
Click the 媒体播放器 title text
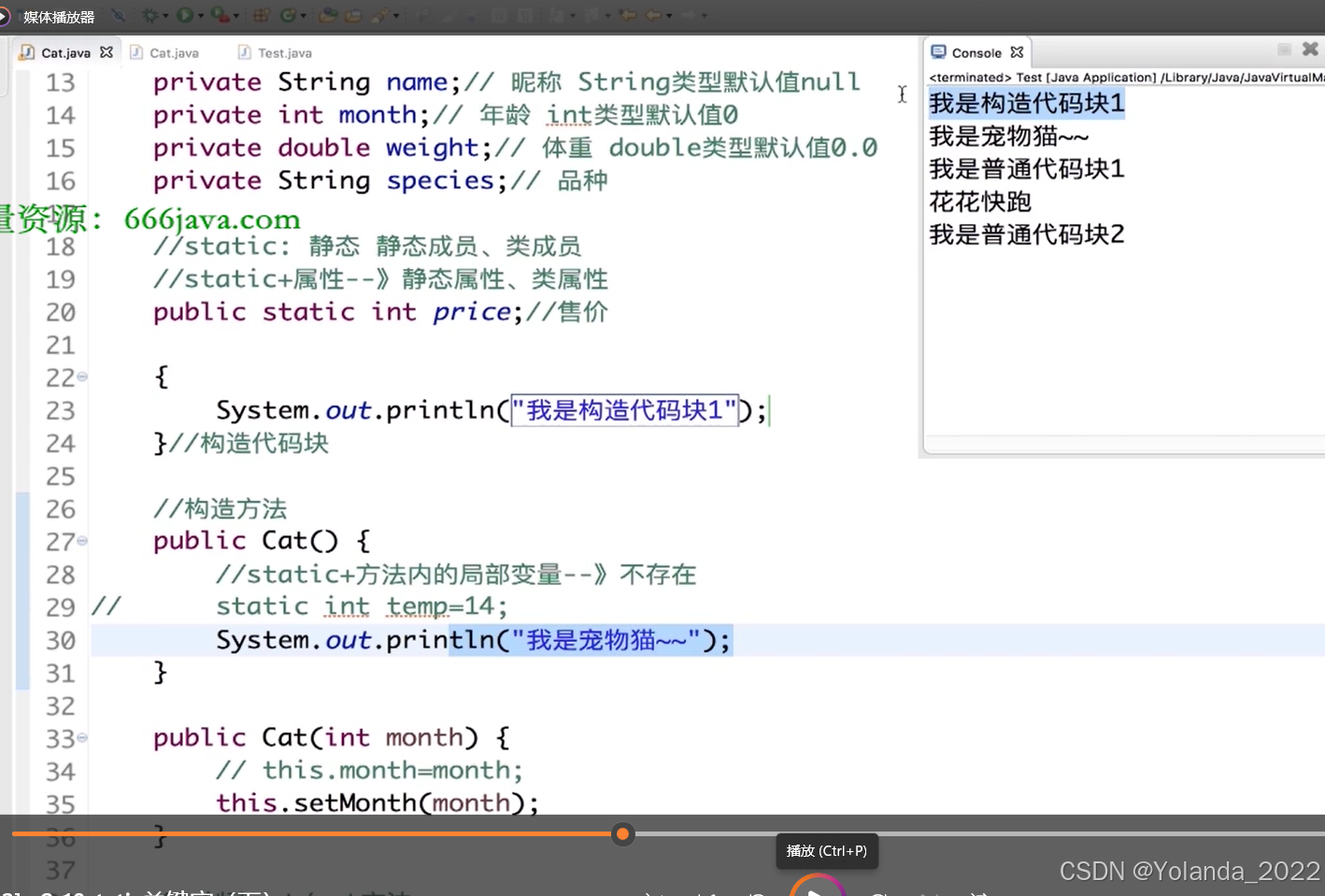coord(59,17)
